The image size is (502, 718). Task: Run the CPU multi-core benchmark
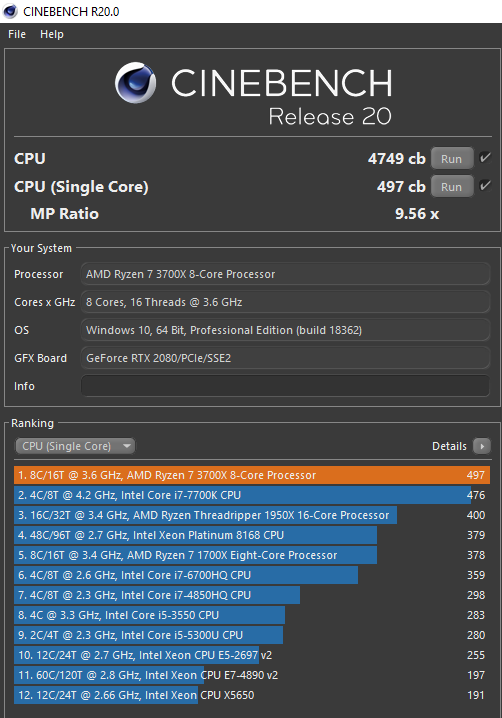452,159
